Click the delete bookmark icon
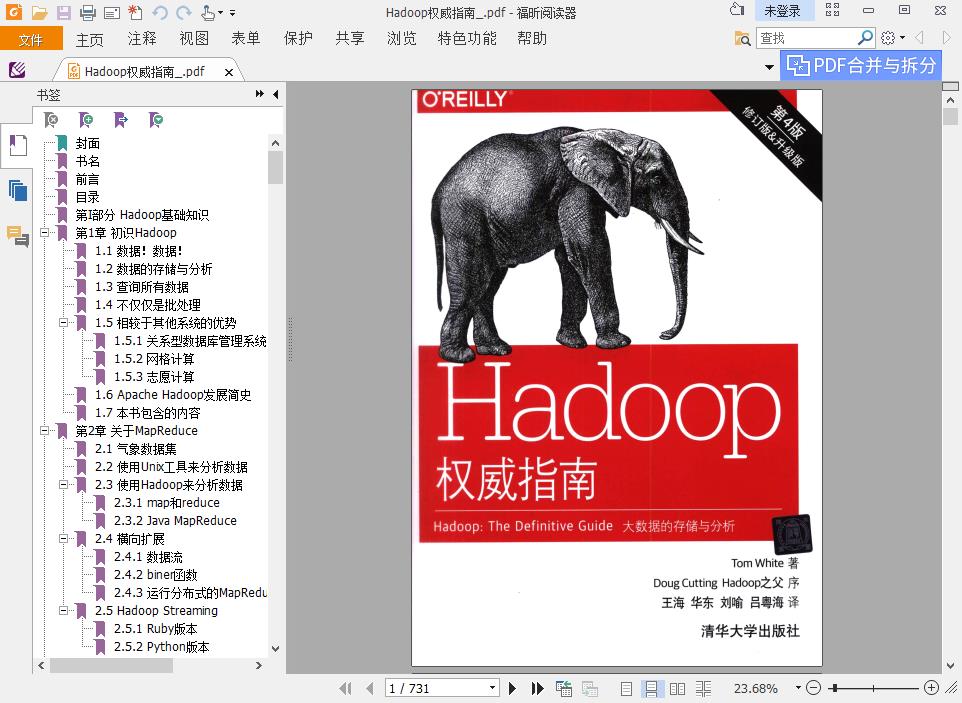962x703 pixels. coord(51,120)
